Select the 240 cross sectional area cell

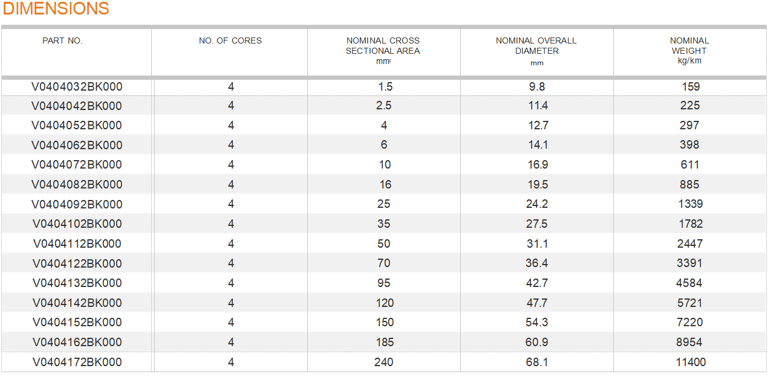[384, 362]
